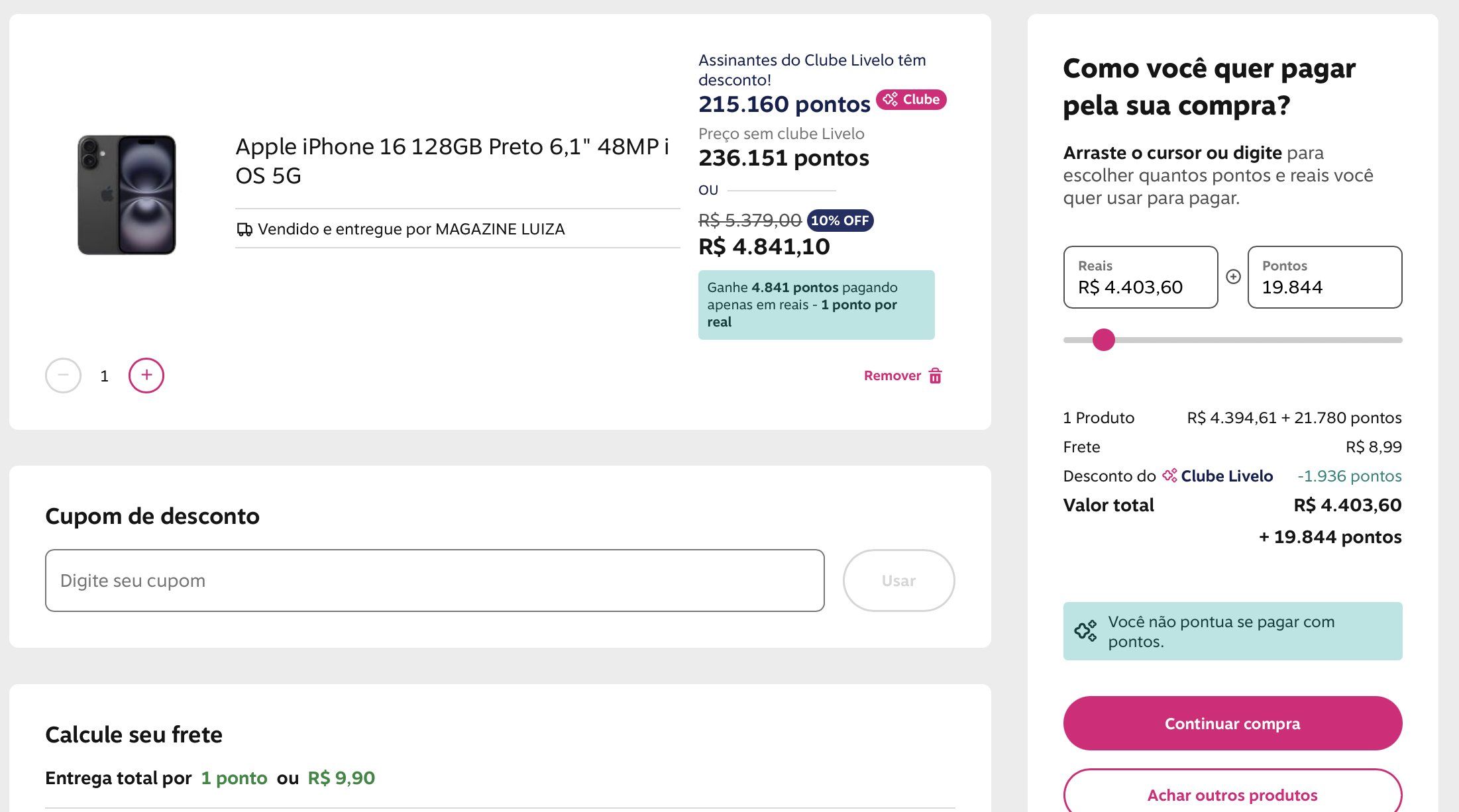The width and height of the screenshot is (1459, 812).
Task: Click the sparkle icon in points notice
Action: 1085,631
